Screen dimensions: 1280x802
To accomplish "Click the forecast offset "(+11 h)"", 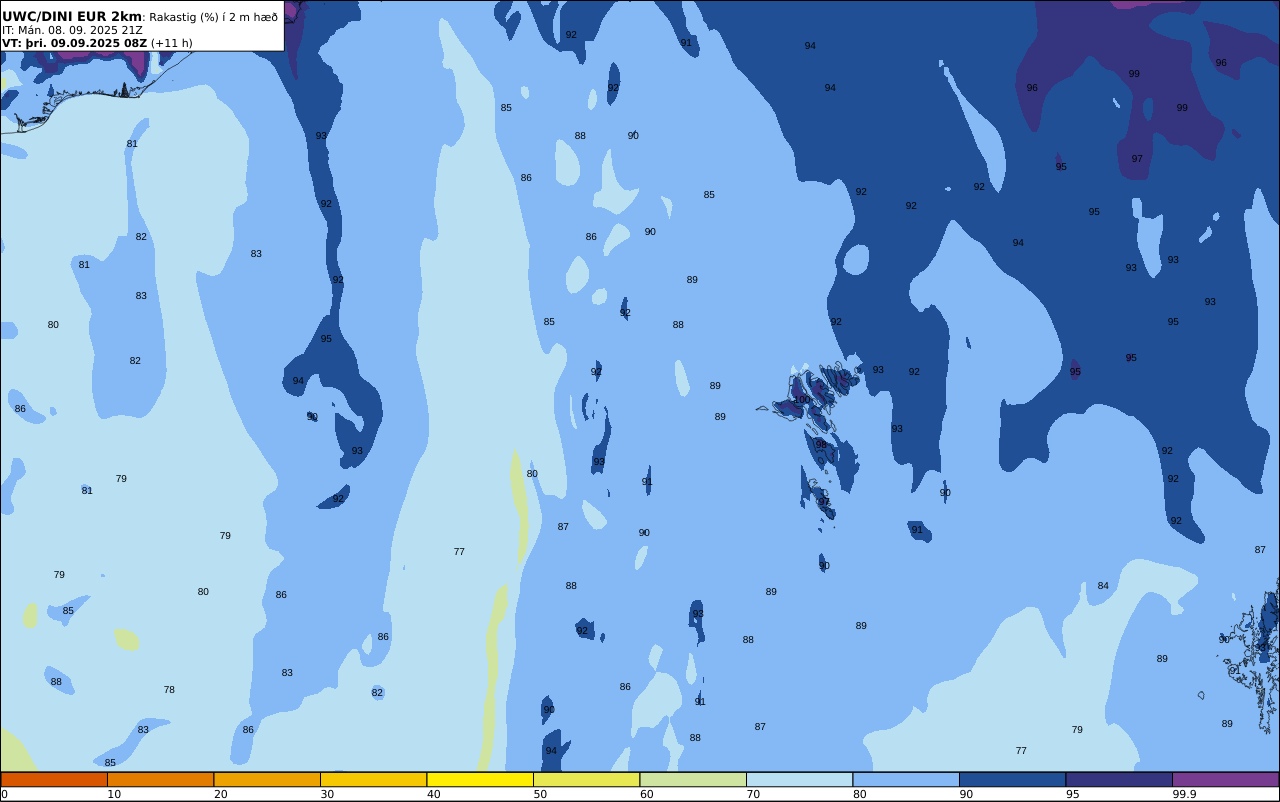I will (x=172, y=43).
